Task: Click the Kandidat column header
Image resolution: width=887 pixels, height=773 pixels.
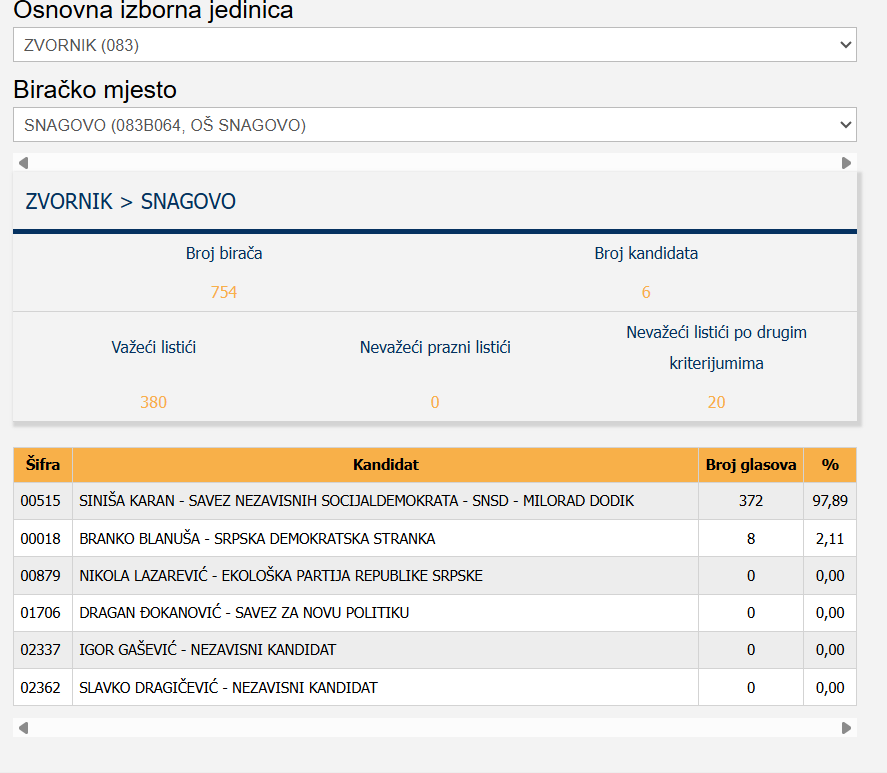Action: pyautogui.click(x=385, y=465)
